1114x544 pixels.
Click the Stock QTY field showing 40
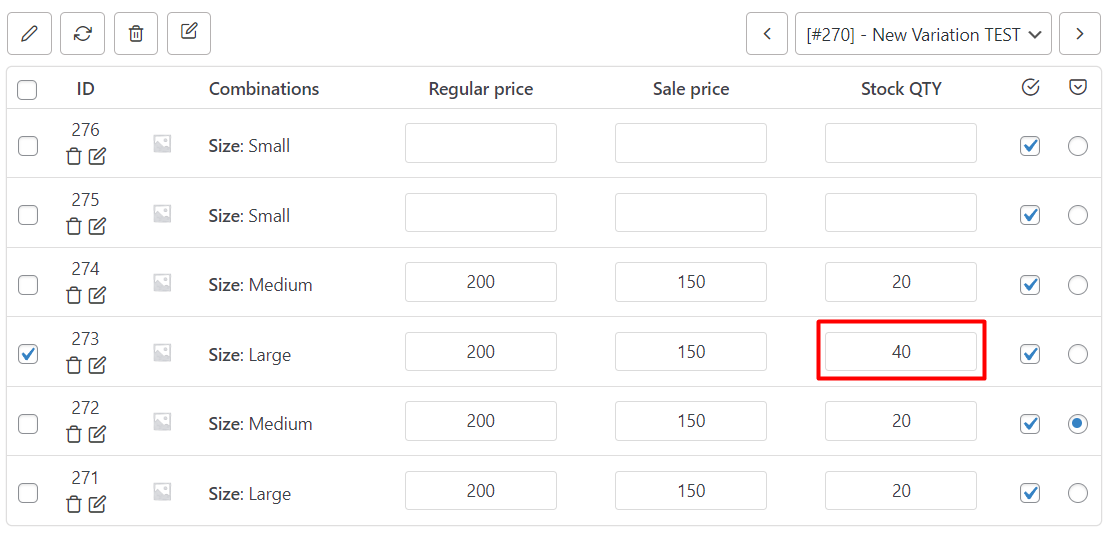click(x=901, y=352)
